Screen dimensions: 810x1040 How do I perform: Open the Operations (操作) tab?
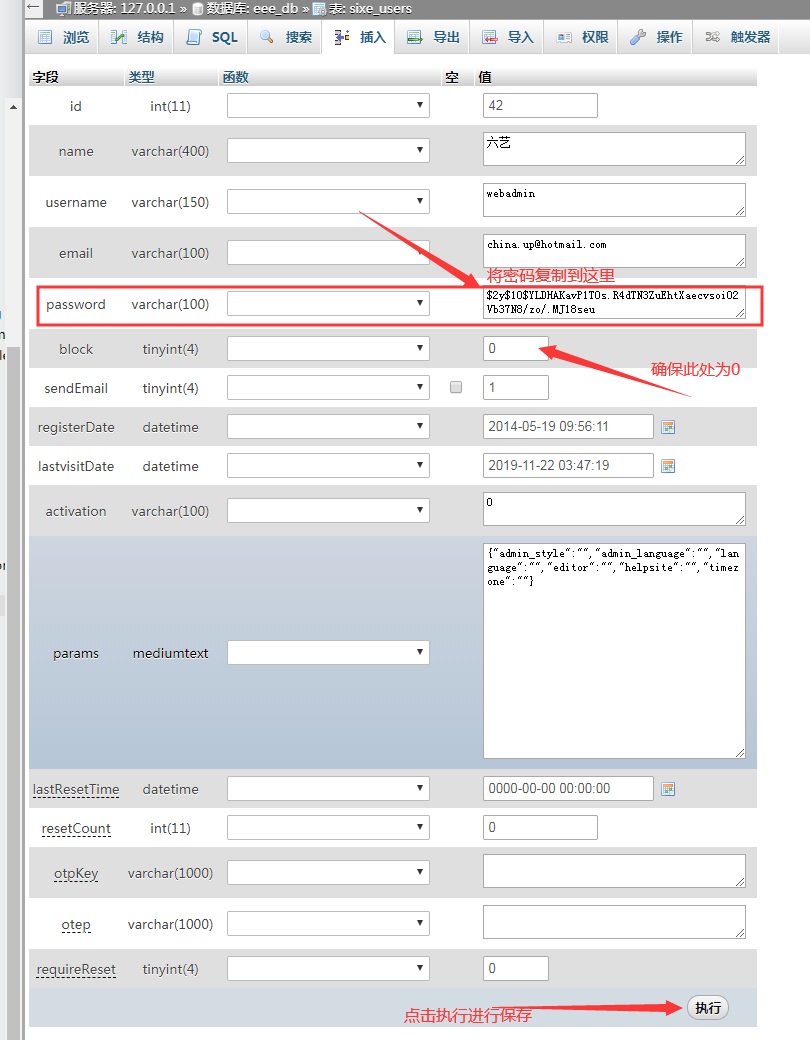(x=656, y=38)
